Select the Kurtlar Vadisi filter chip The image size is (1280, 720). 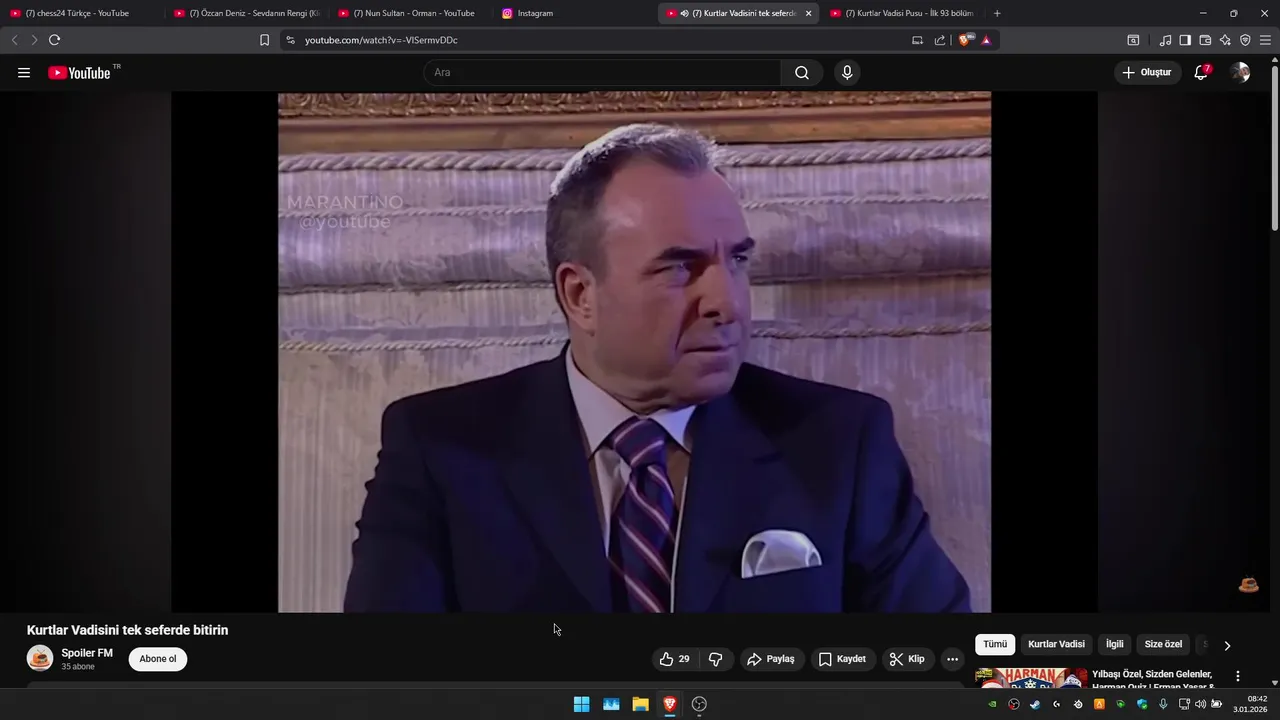1056,645
